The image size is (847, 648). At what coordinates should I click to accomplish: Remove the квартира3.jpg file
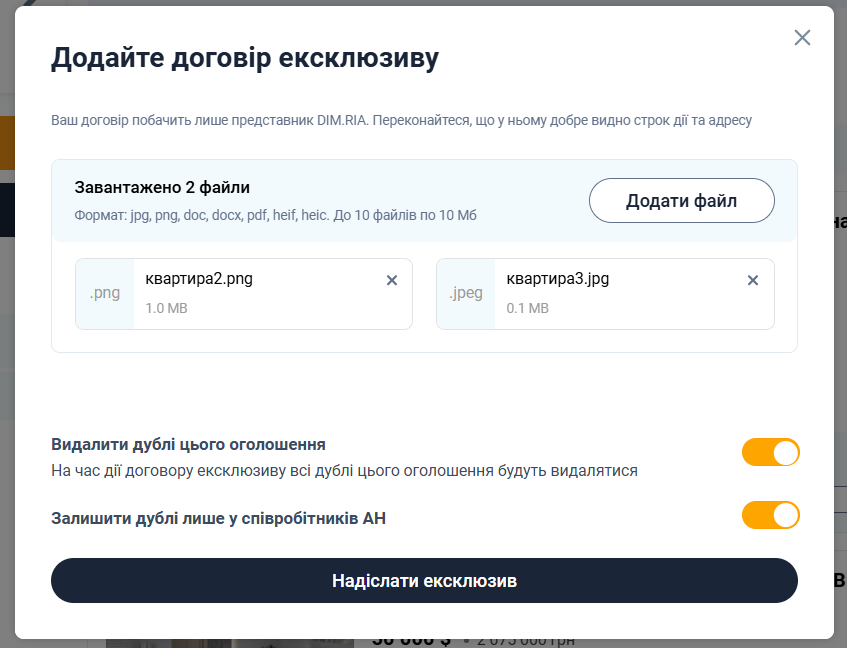pyautogui.click(x=752, y=280)
